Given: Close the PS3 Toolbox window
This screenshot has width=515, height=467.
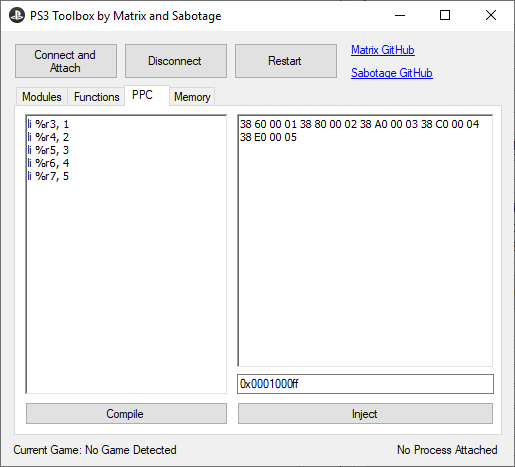Looking at the screenshot, I should click(x=491, y=15).
